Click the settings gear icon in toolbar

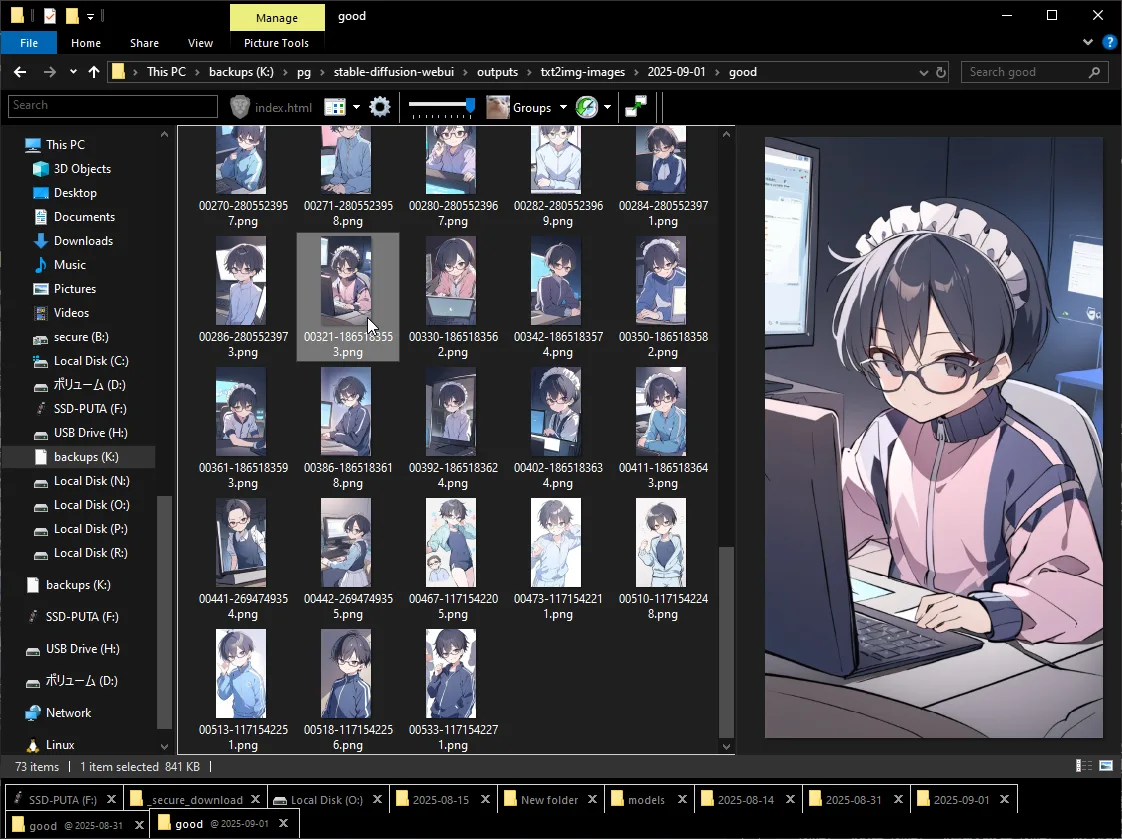point(380,107)
